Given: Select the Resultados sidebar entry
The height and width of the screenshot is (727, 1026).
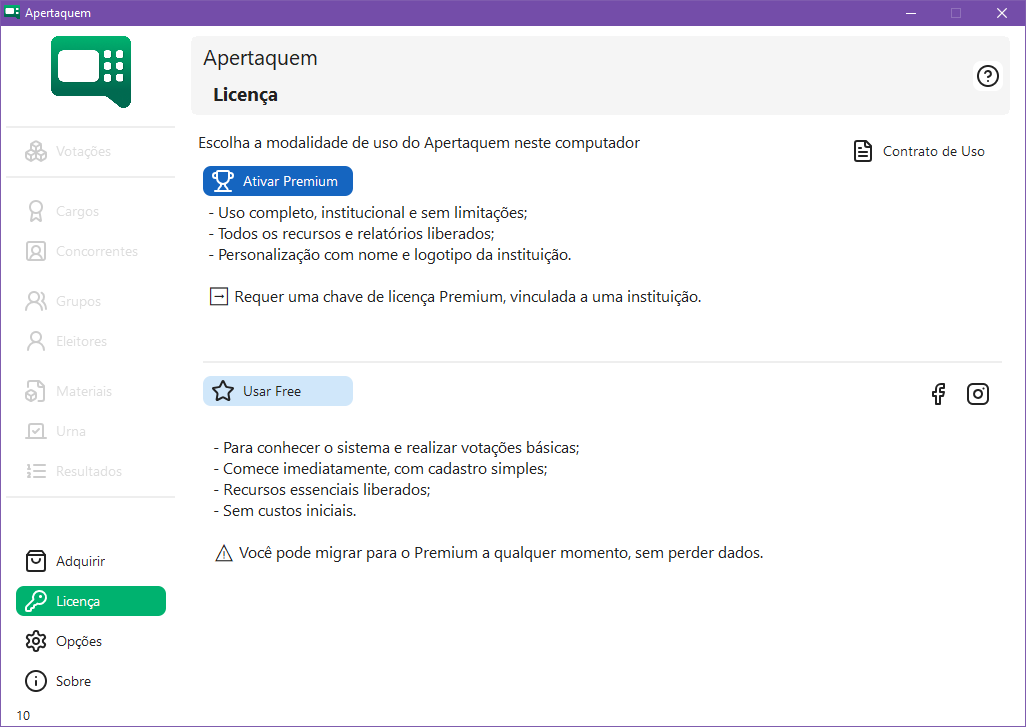Looking at the screenshot, I should 90,471.
